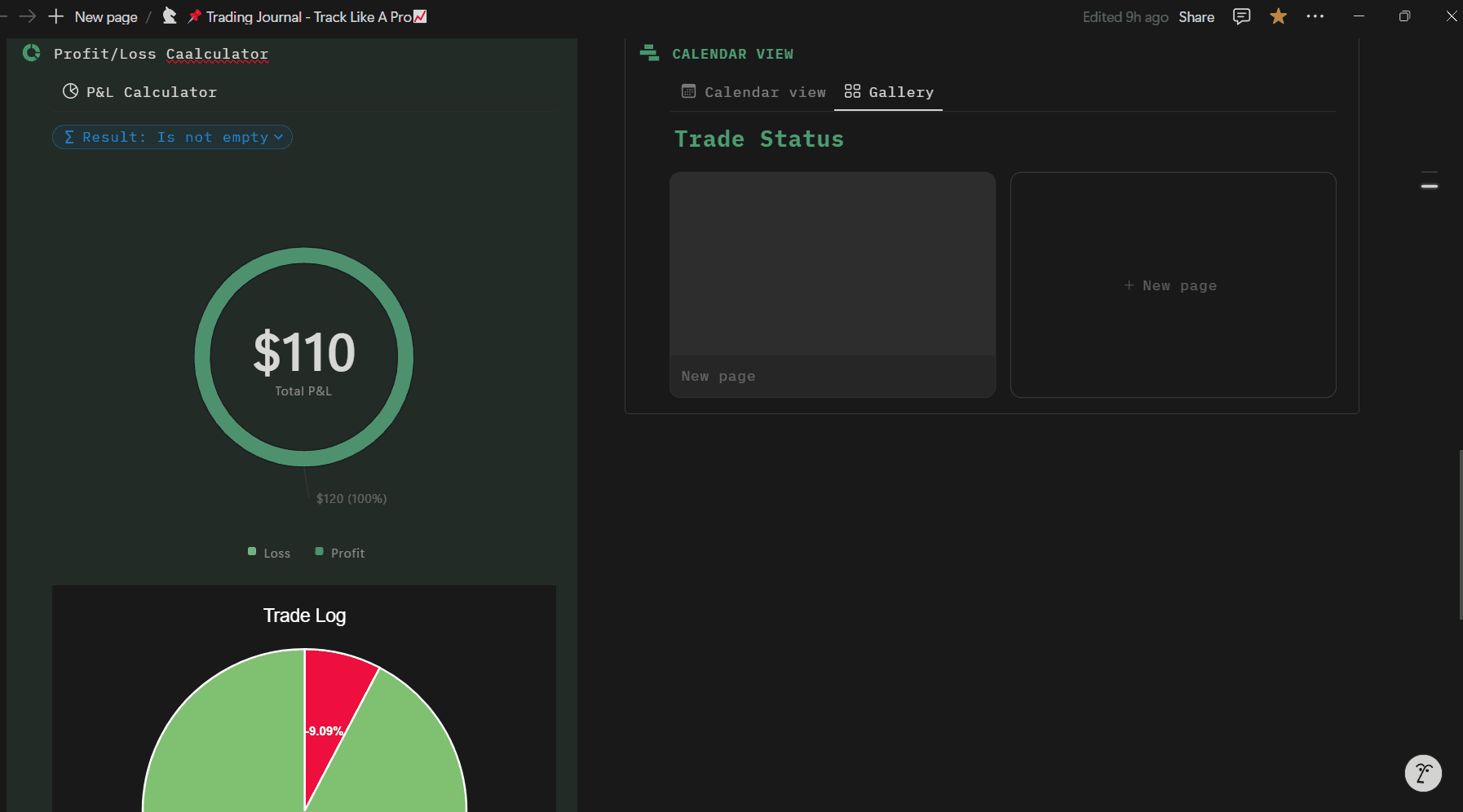Open the New page breadcrumb
This screenshot has width=1463, height=812.
pos(106,16)
